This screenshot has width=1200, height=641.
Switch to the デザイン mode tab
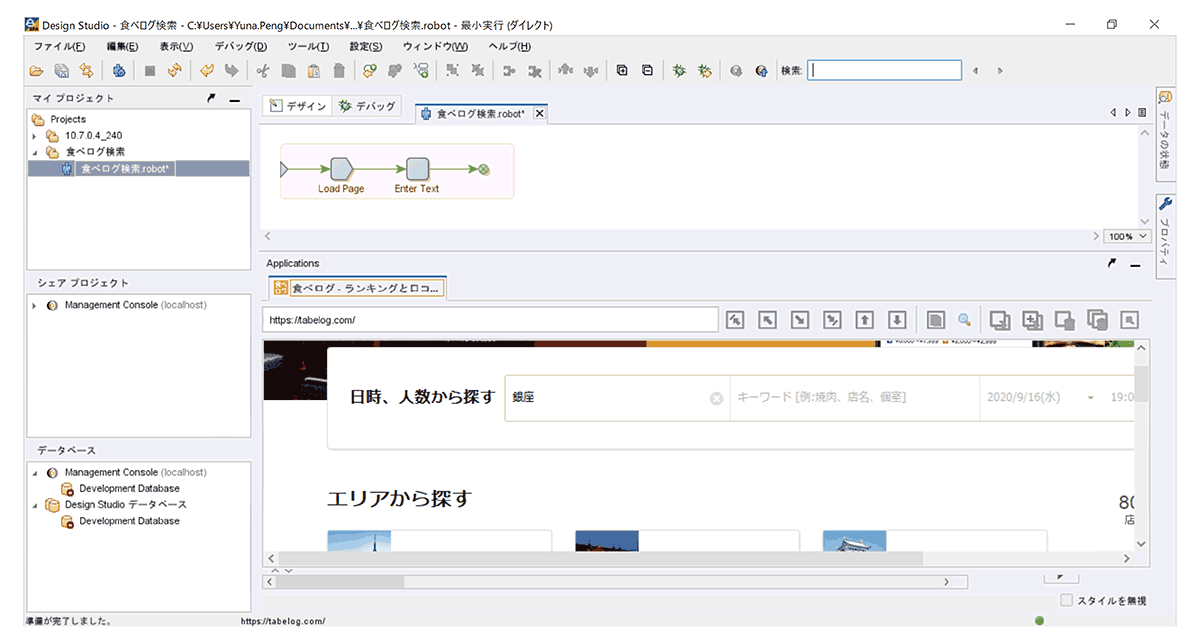click(x=298, y=106)
